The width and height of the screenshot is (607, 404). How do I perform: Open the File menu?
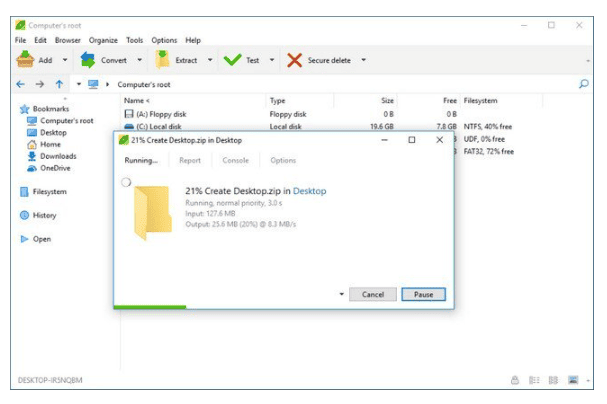(21, 40)
